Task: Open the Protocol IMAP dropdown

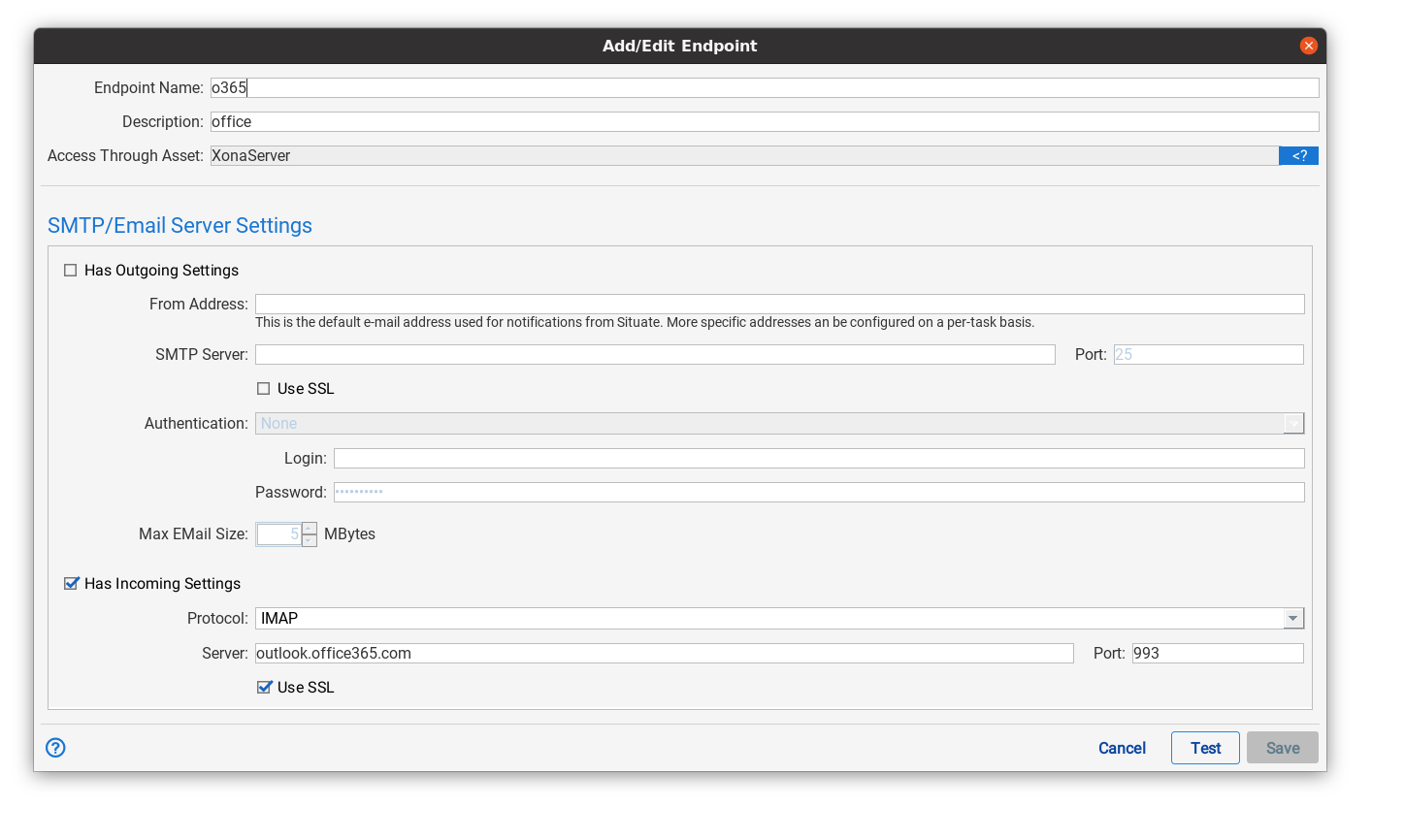Action: click(x=1292, y=619)
